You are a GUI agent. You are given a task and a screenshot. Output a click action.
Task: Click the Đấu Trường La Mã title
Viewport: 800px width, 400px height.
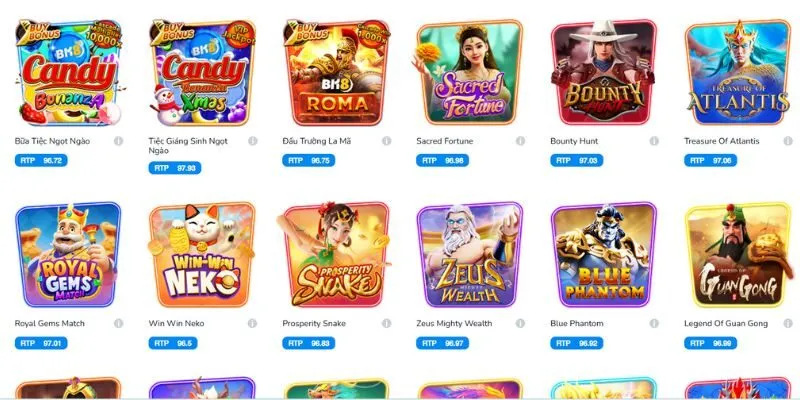click(316, 141)
